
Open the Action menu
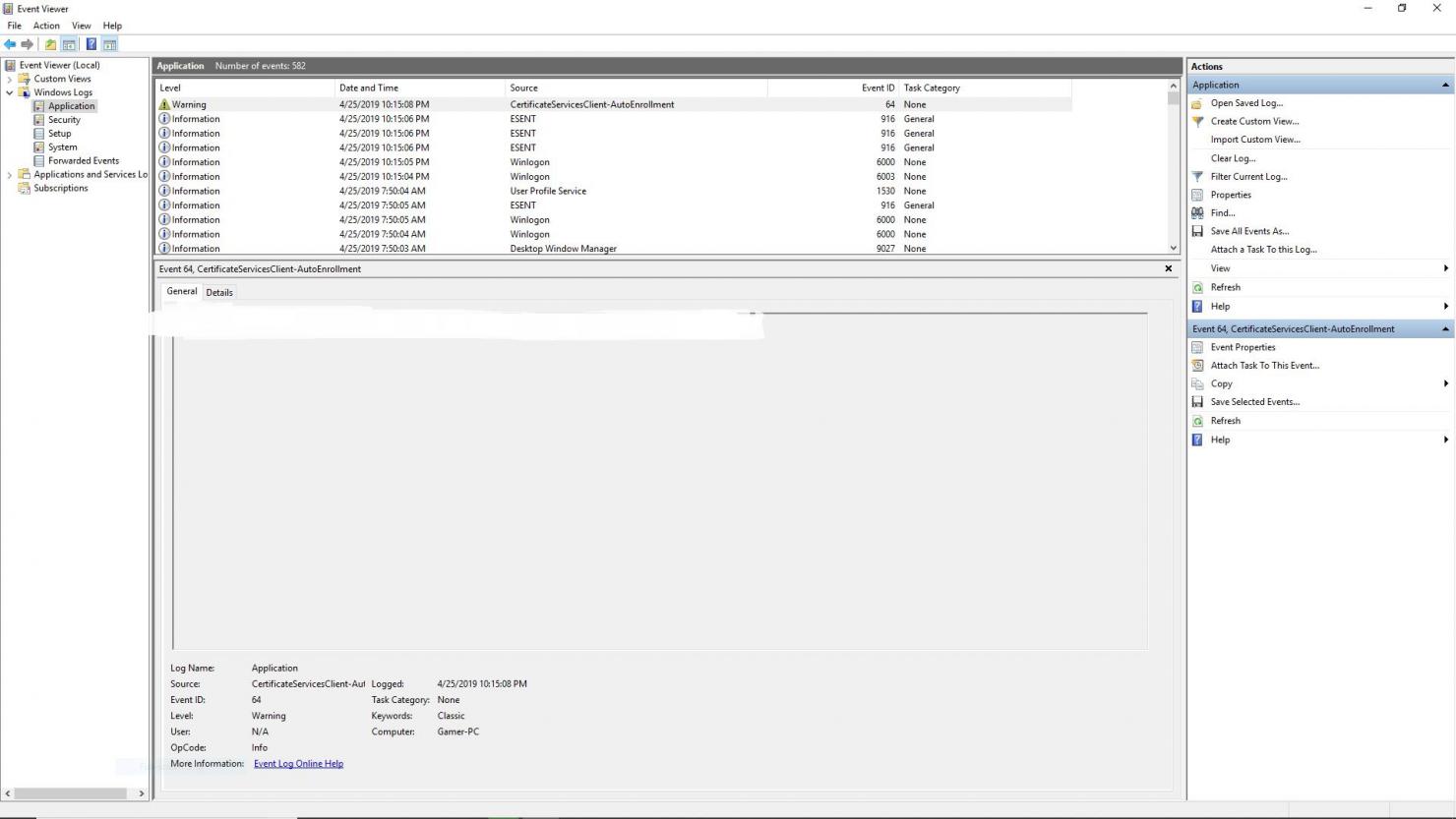click(46, 26)
